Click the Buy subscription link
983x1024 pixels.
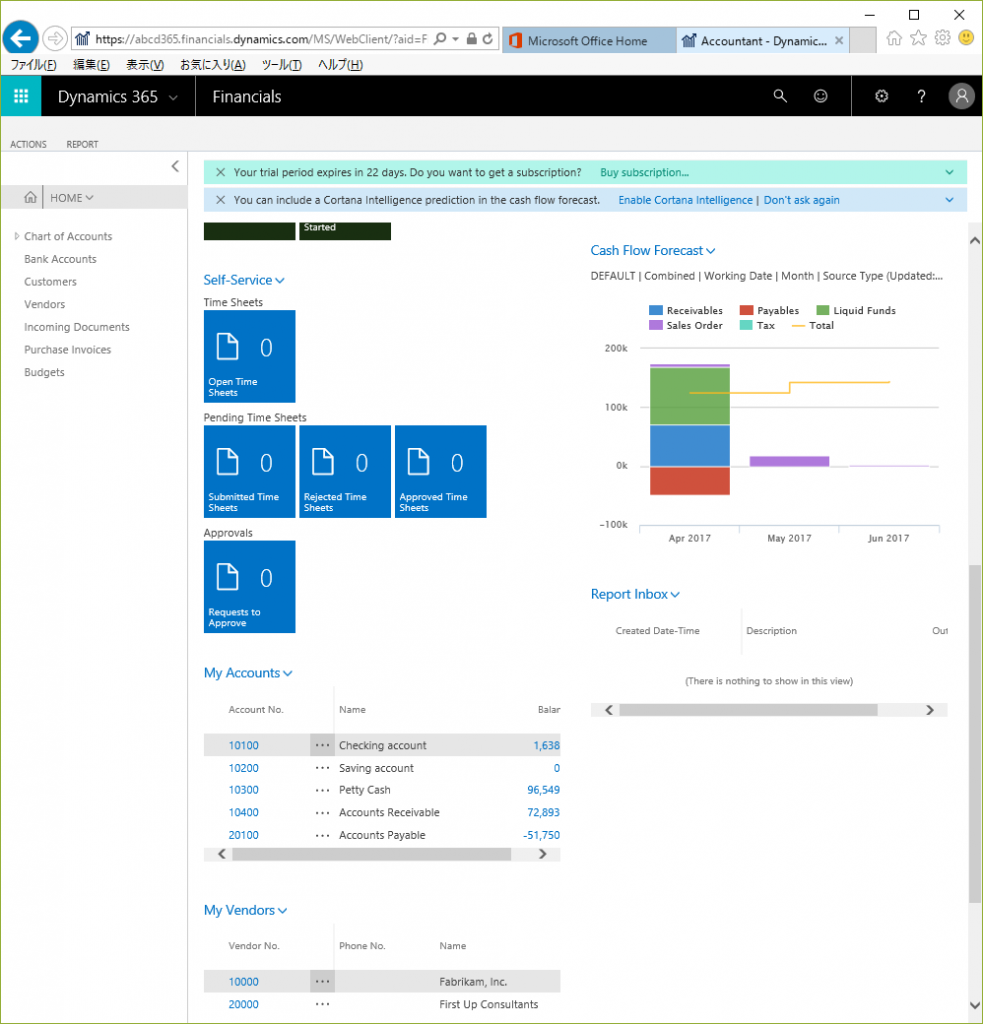coord(645,172)
